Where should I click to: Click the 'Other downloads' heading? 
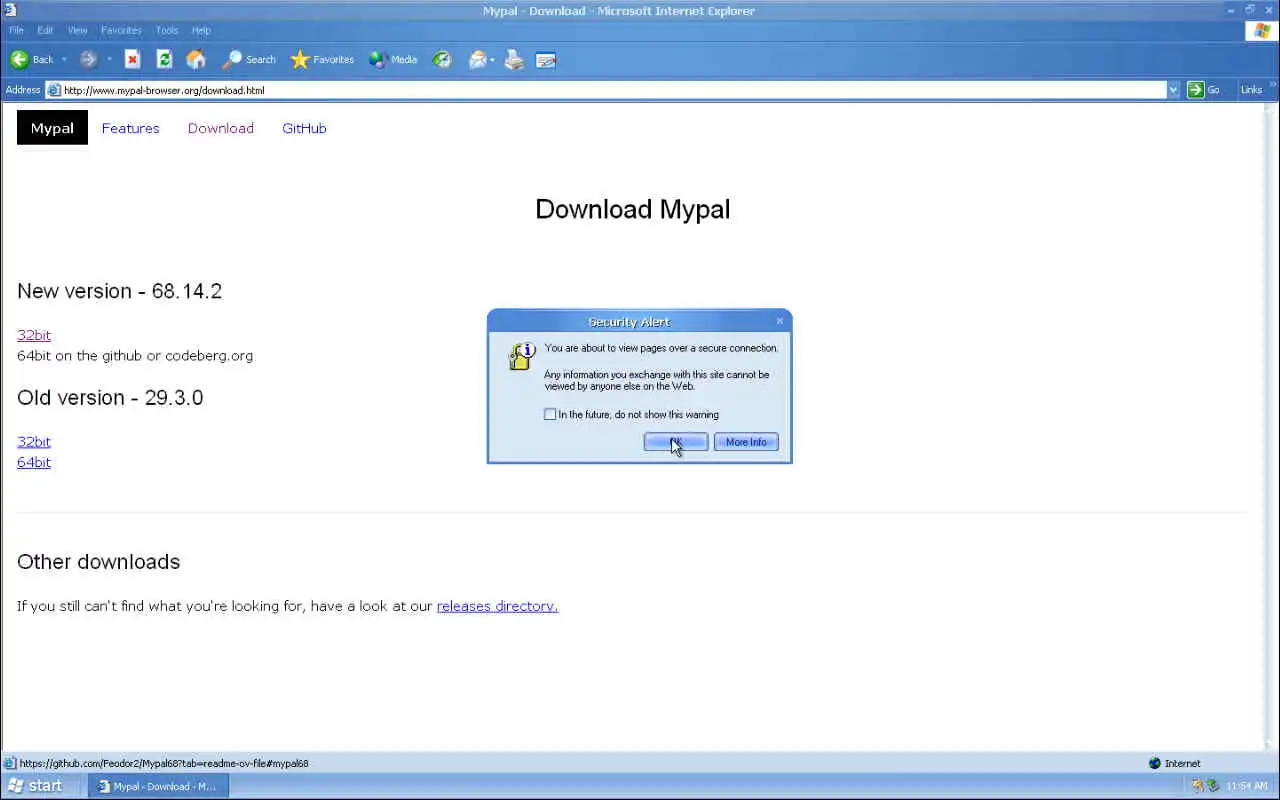99,562
